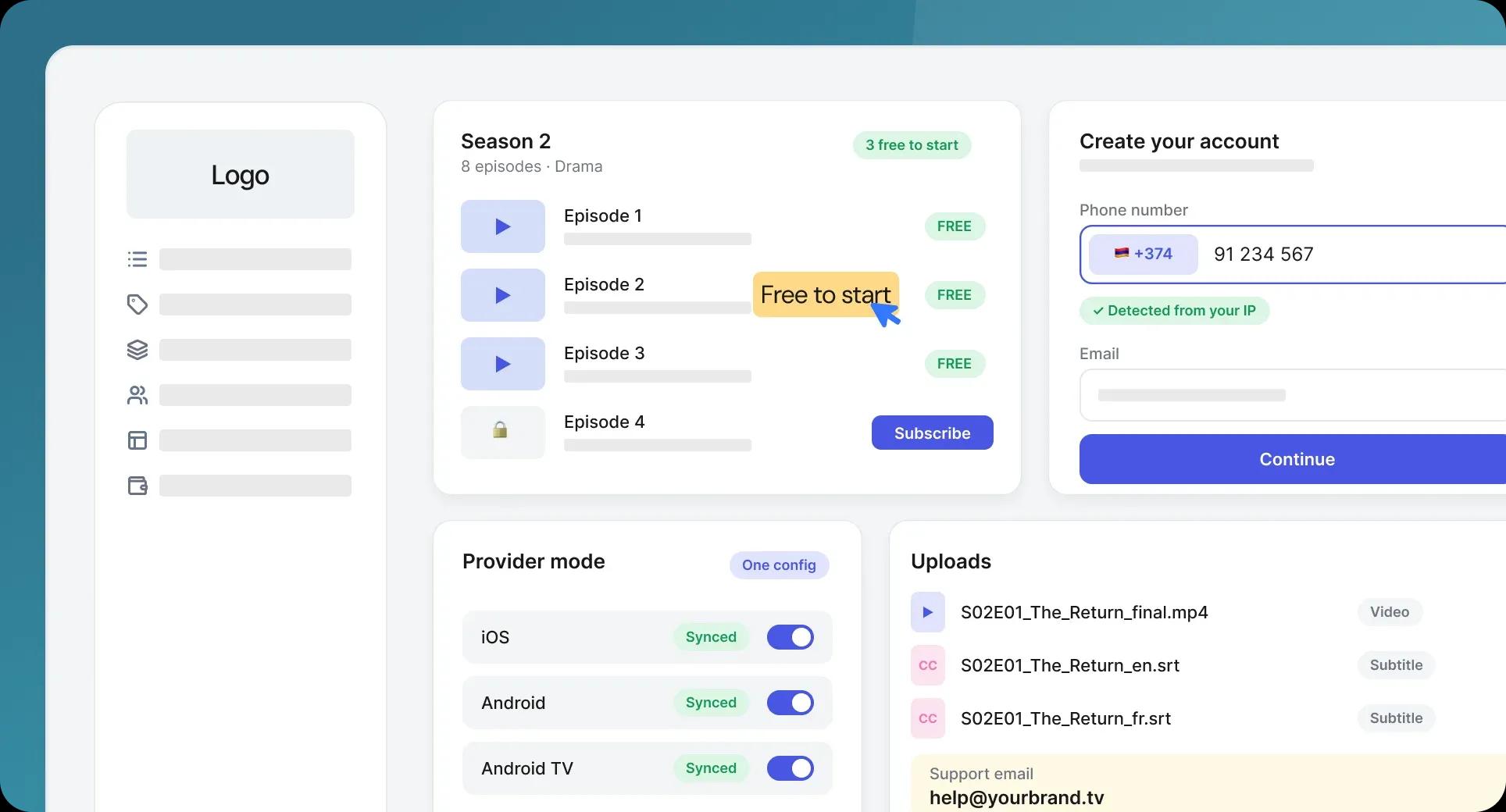Image resolution: width=1506 pixels, height=812 pixels.
Task: Click the 'One config' badge
Action: click(779, 565)
